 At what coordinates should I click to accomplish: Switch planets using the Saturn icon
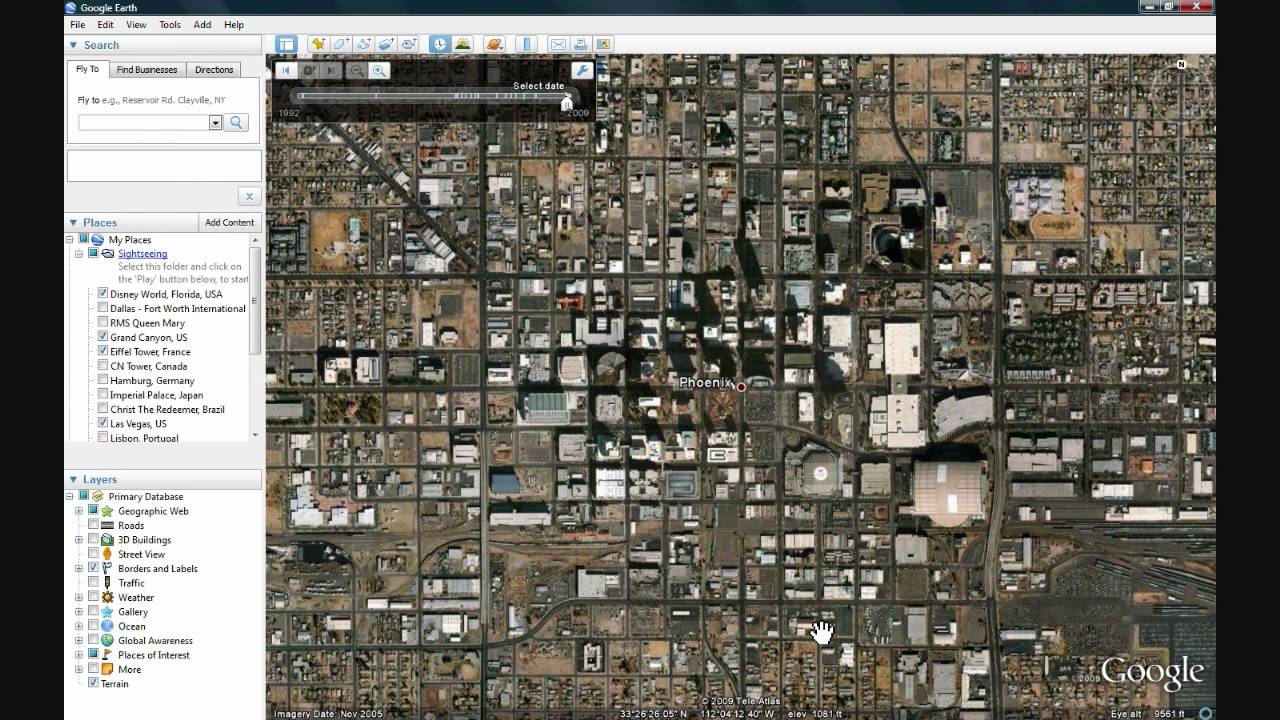[x=494, y=44]
